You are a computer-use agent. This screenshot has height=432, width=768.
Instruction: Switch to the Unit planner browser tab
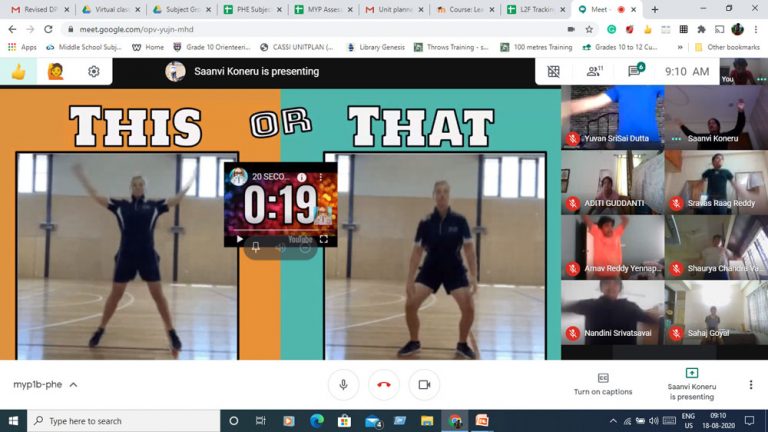click(x=394, y=9)
